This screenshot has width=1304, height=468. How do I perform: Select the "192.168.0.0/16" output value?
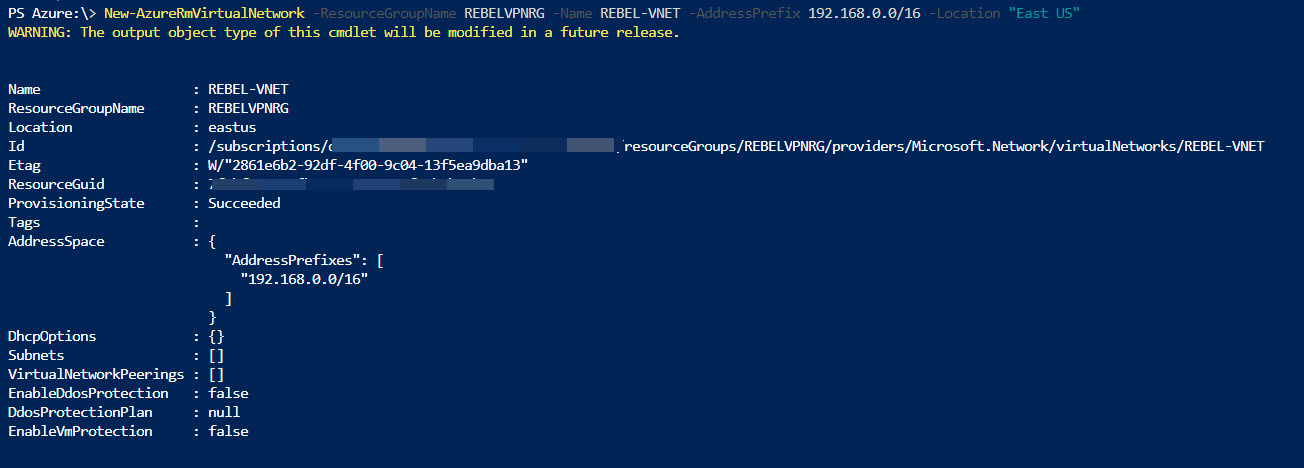(x=304, y=279)
